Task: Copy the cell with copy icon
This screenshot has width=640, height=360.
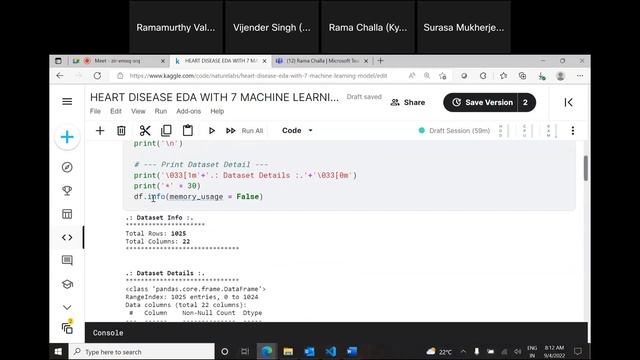Action: click(166, 131)
